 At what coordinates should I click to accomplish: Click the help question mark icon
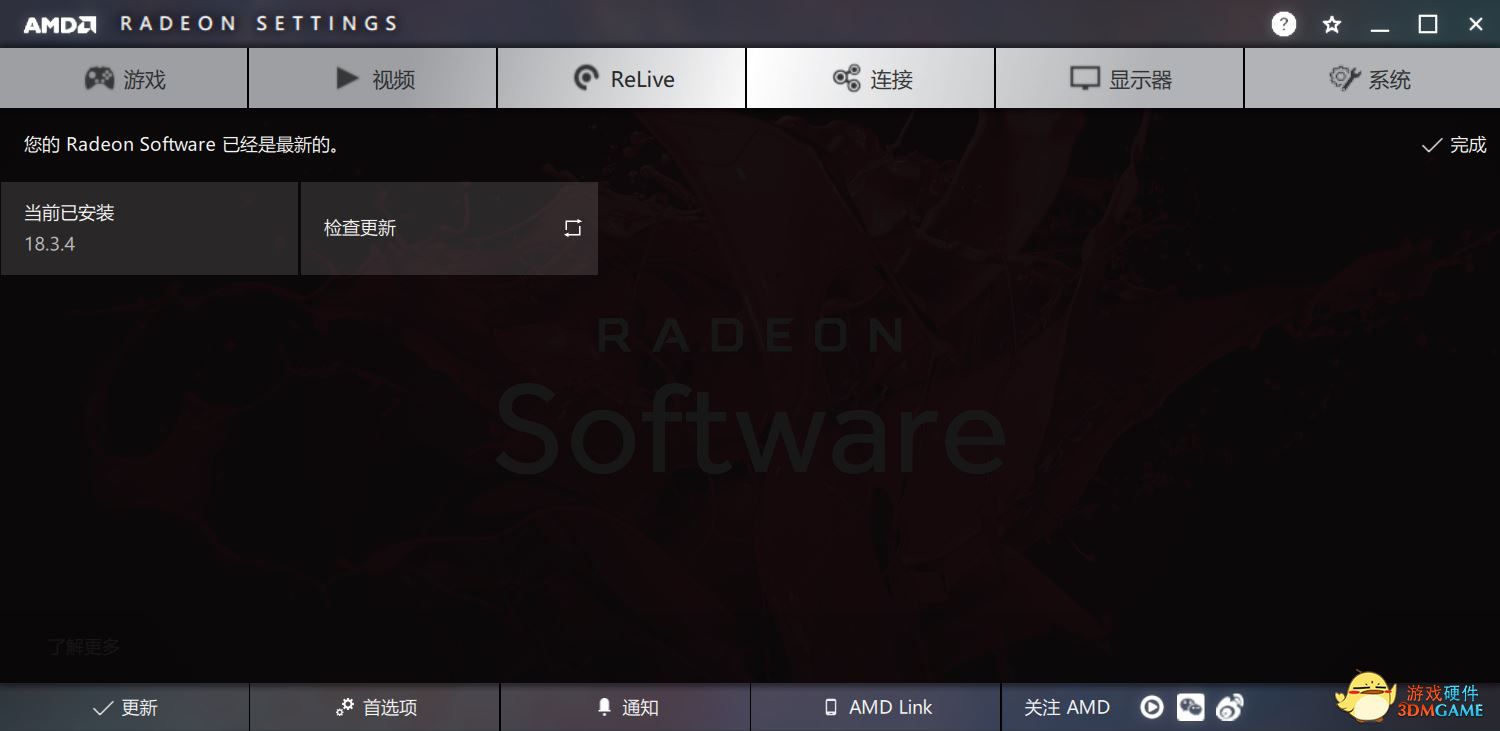[x=1284, y=24]
